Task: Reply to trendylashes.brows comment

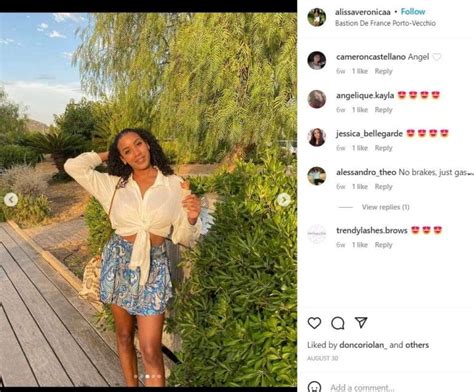Action: pos(383,245)
